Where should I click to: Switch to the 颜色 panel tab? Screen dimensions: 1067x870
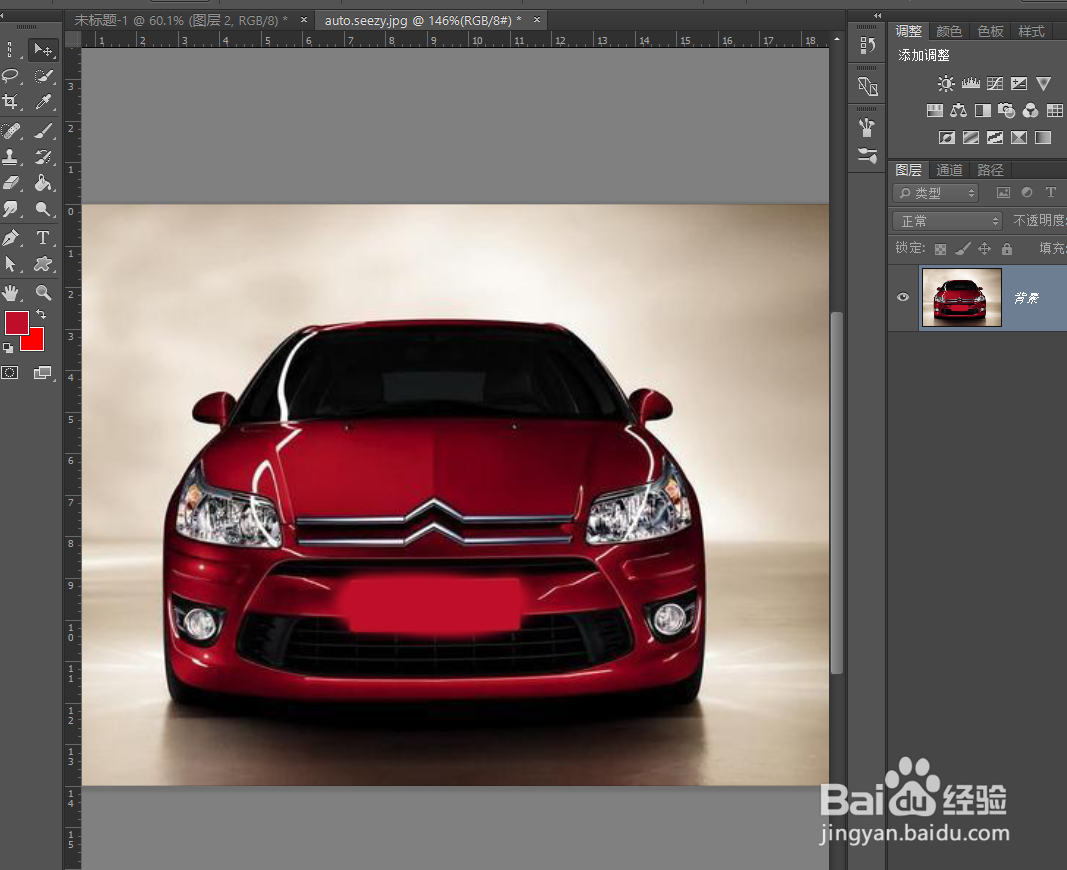click(949, 31)
